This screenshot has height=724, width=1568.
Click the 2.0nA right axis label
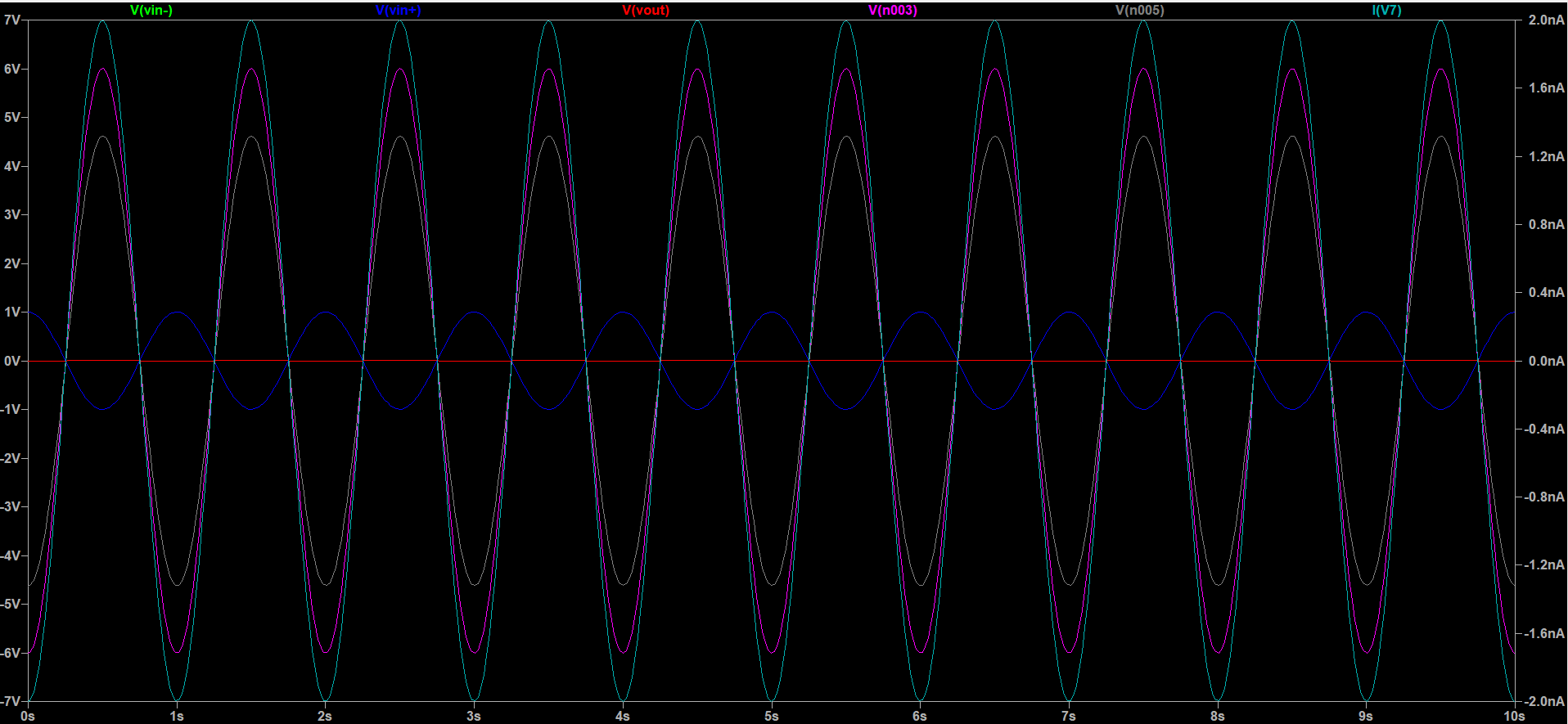pyautogui.click(x=1547, y=20)
